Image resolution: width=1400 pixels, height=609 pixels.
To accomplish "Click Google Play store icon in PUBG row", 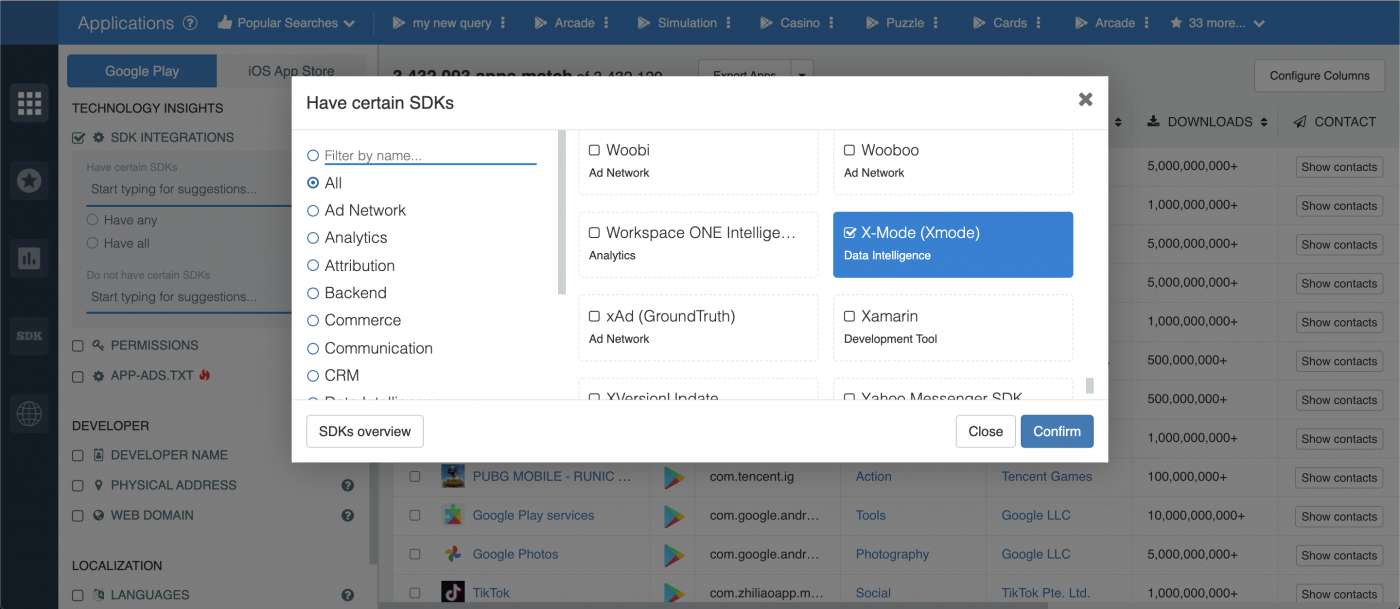I will (675, 477).
